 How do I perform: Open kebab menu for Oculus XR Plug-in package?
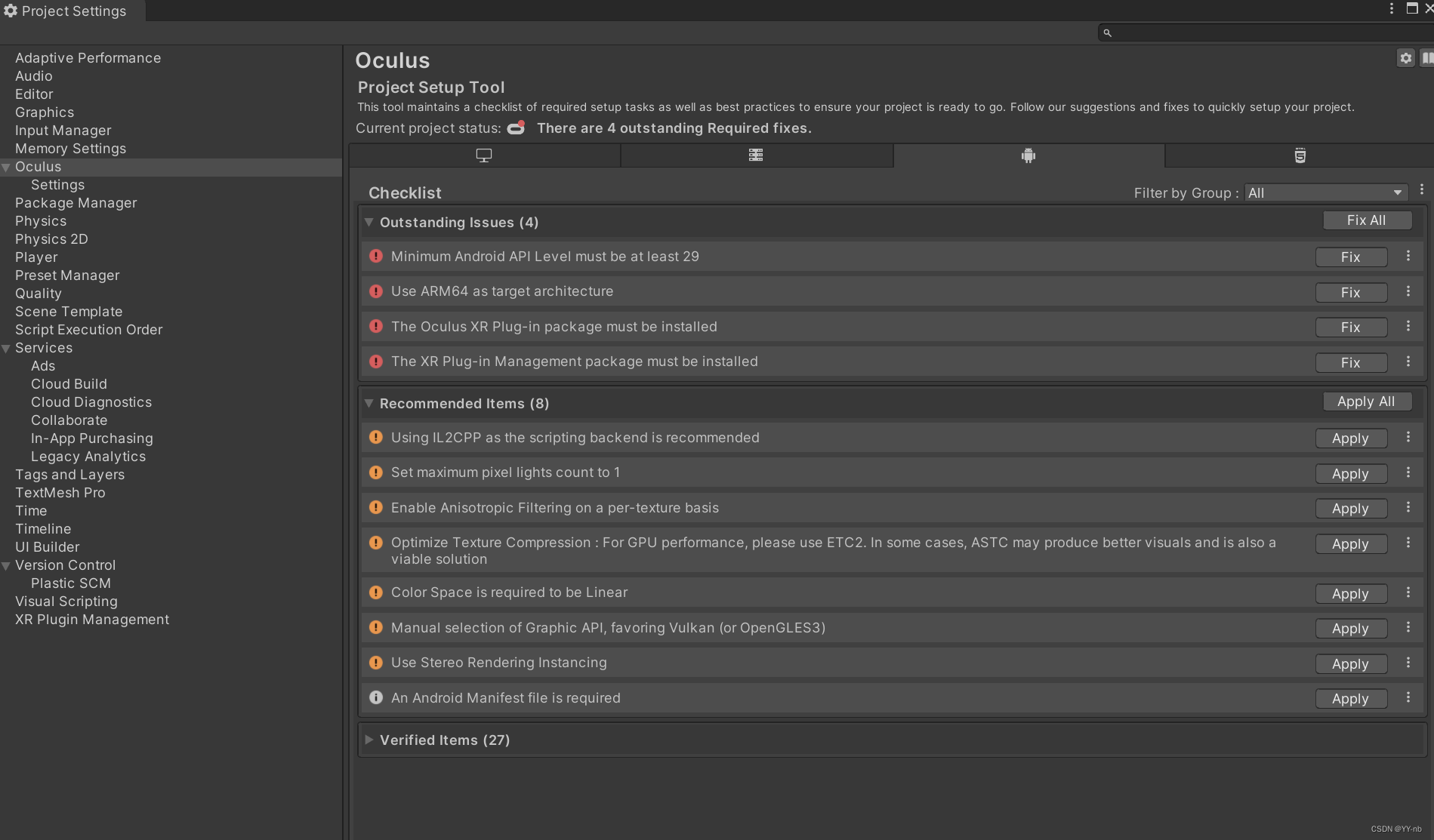tap(1408, 326)
